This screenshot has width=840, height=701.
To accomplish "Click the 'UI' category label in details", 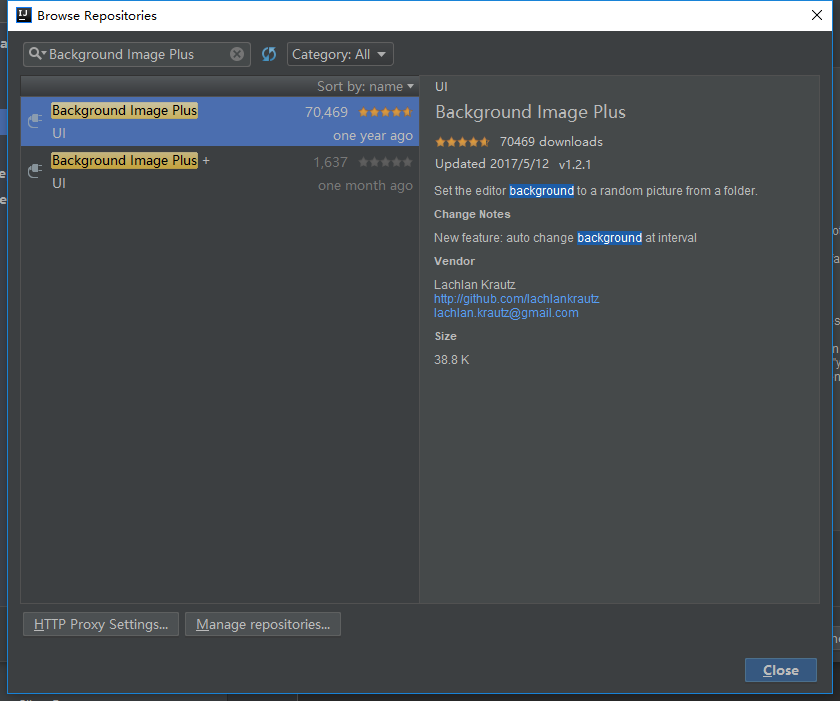I will pos(441,87).
